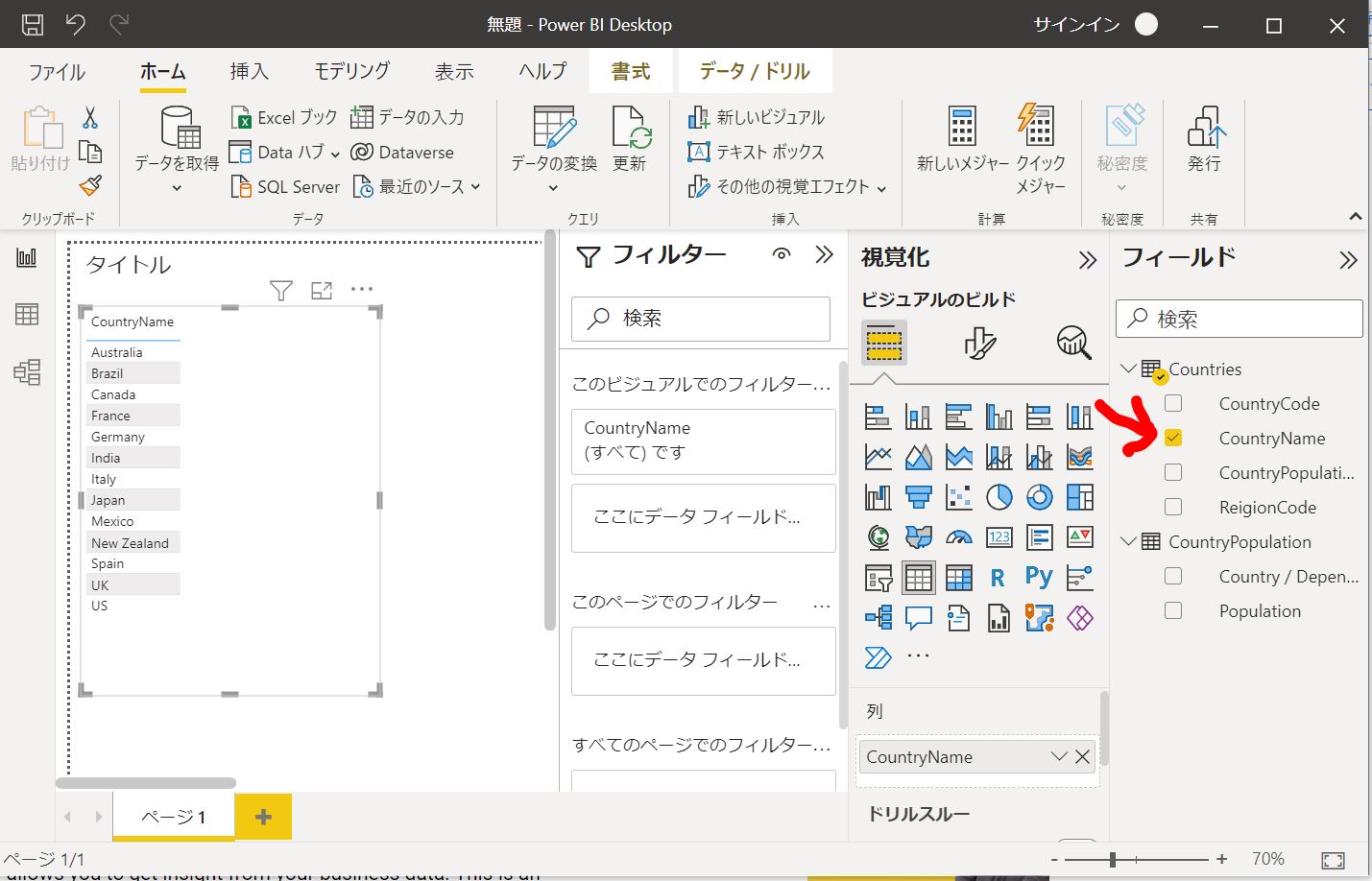Collapse the 視覚化 pane with chevrons

(1087, 260)
